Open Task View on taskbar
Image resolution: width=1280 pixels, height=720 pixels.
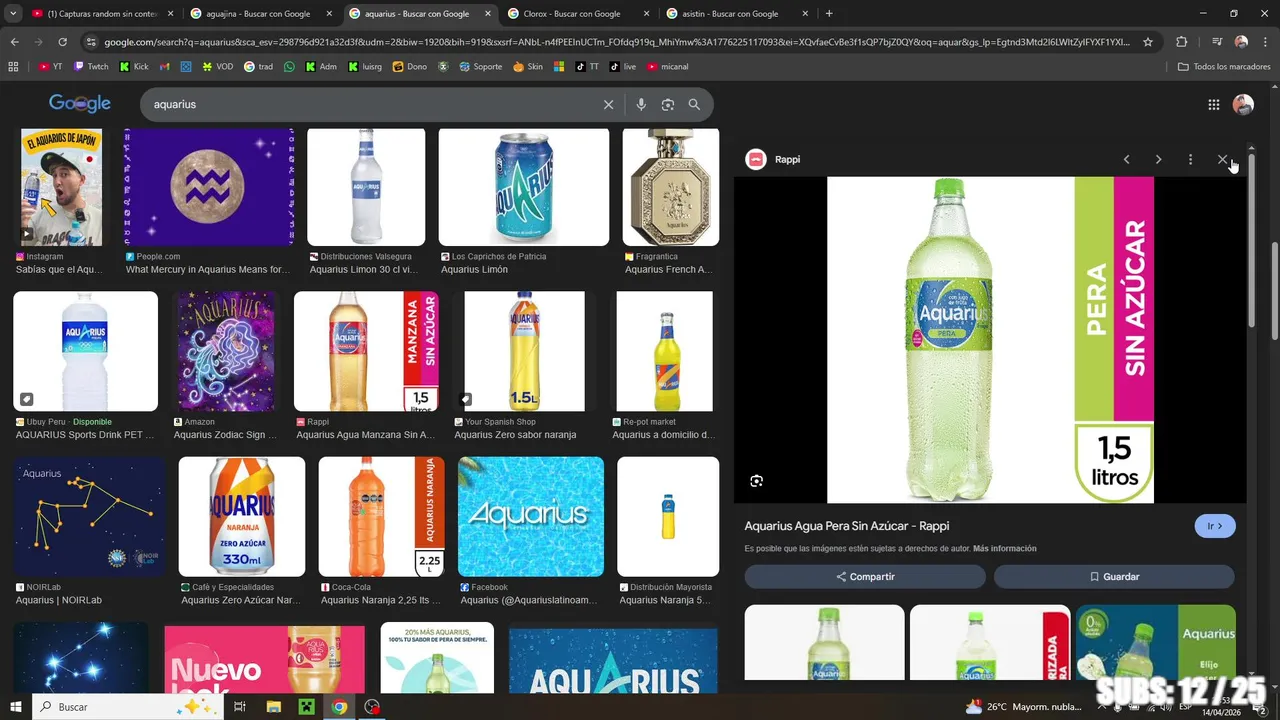pos(240,707)
